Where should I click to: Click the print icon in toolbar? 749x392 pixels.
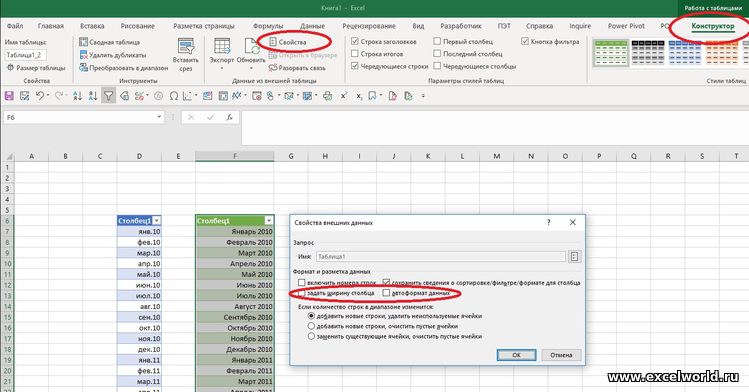(327, 96)
